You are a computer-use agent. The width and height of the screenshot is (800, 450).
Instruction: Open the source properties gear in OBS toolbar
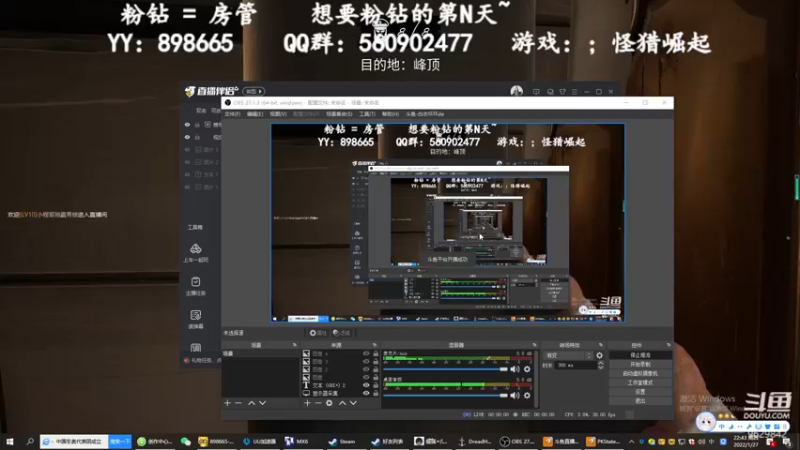317,333
